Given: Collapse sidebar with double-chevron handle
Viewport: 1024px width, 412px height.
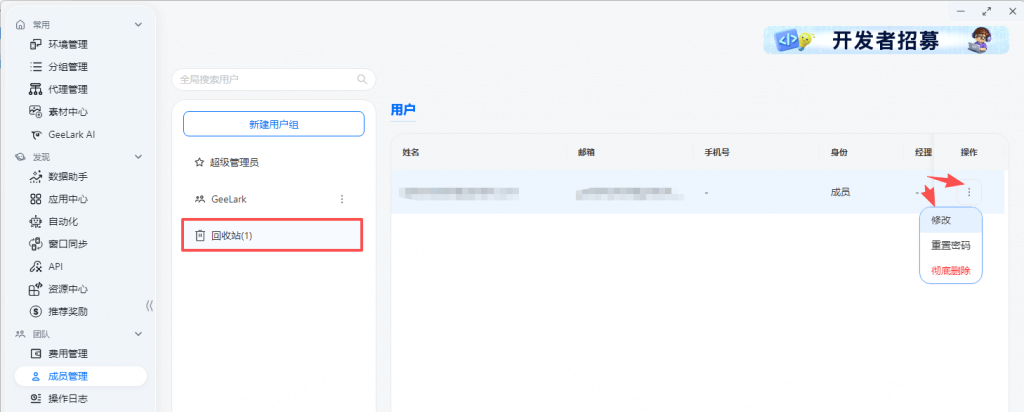Looking at the screenshot, I should [150, 306].
